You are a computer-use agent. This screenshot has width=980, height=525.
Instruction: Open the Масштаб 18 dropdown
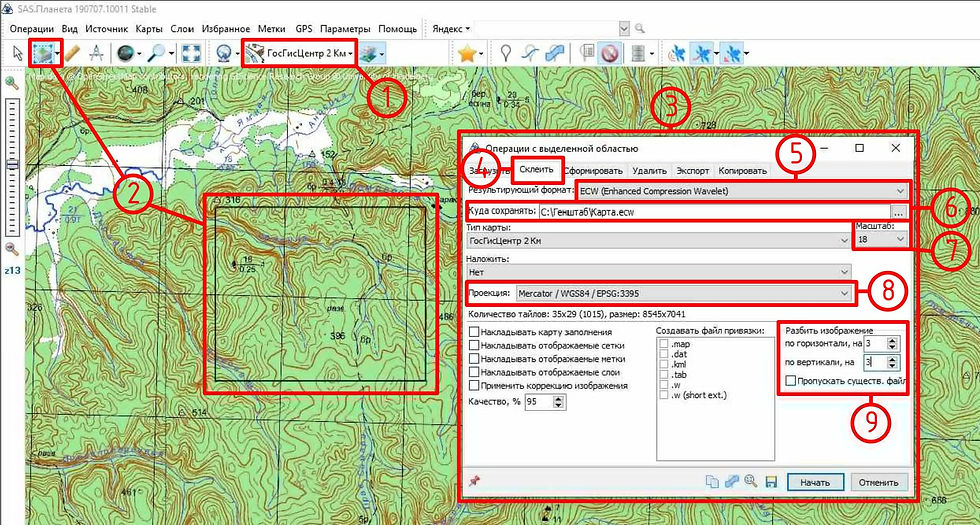click(881, 239)
